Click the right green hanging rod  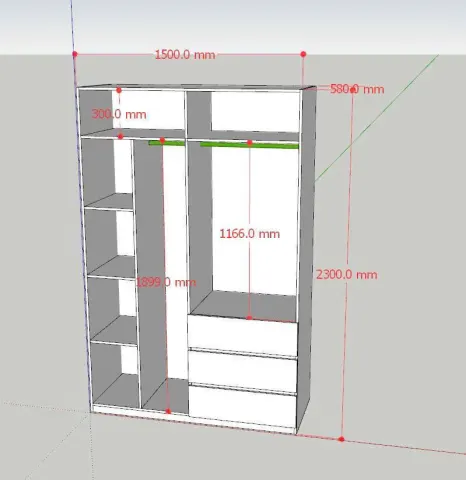[x=249, y=145]
